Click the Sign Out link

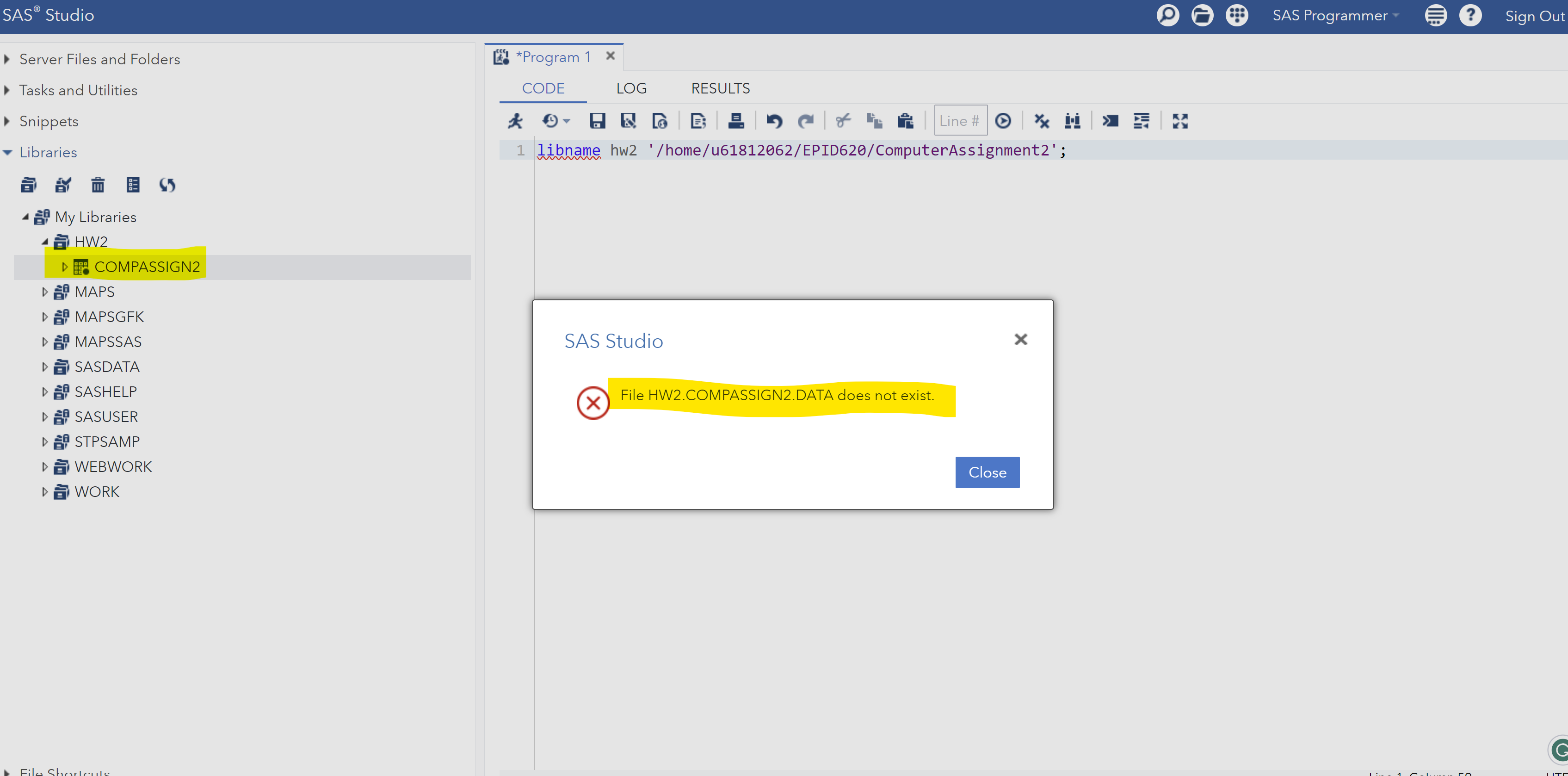[1534, 16]
